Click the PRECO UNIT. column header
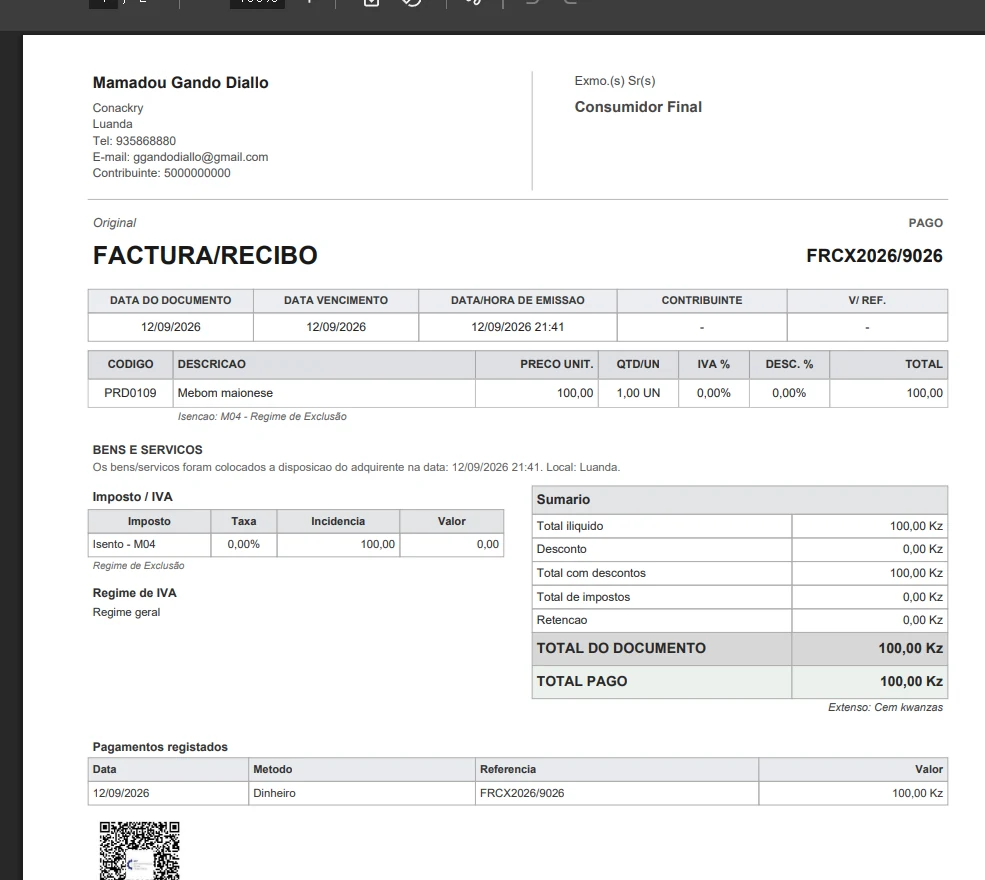The height and width of the screenshot is (880, 985). (537, 364)
